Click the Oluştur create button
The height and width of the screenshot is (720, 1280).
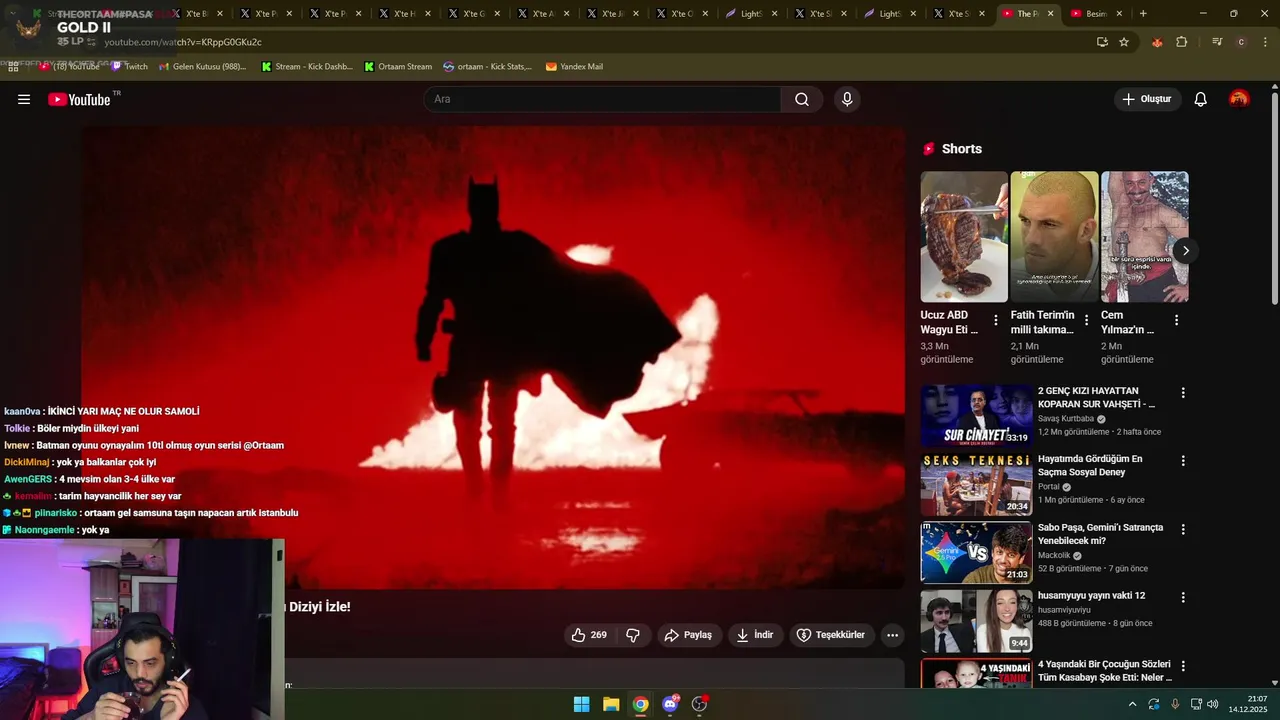1147,99
